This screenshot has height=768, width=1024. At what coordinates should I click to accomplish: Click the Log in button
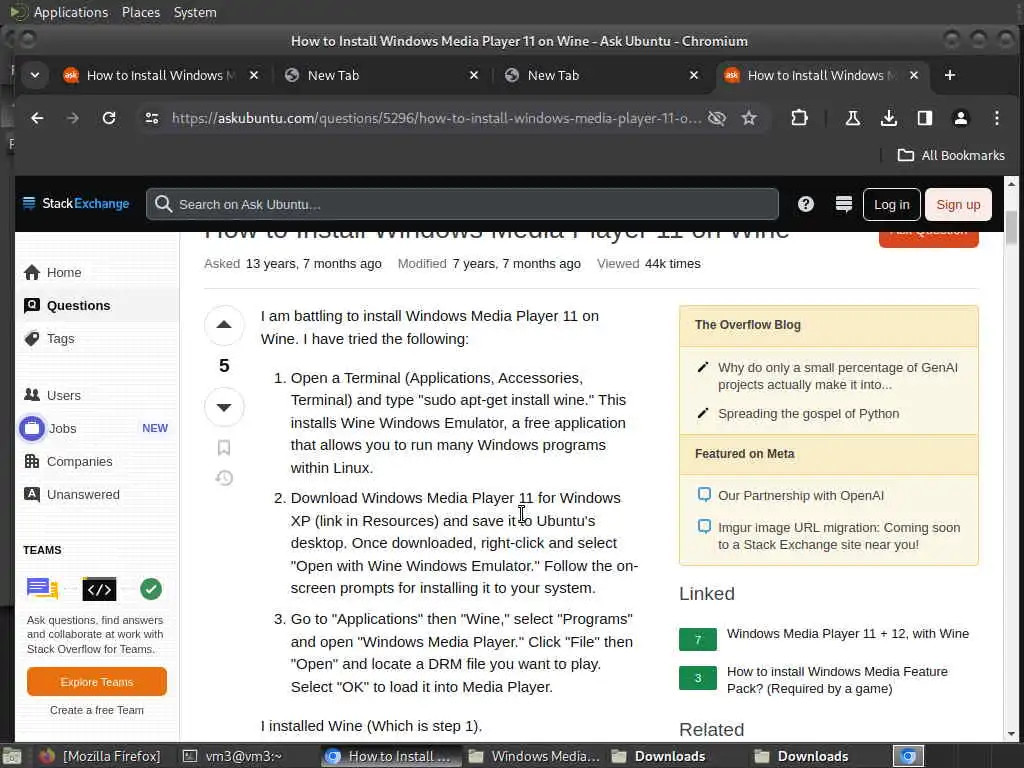[891, 204]
